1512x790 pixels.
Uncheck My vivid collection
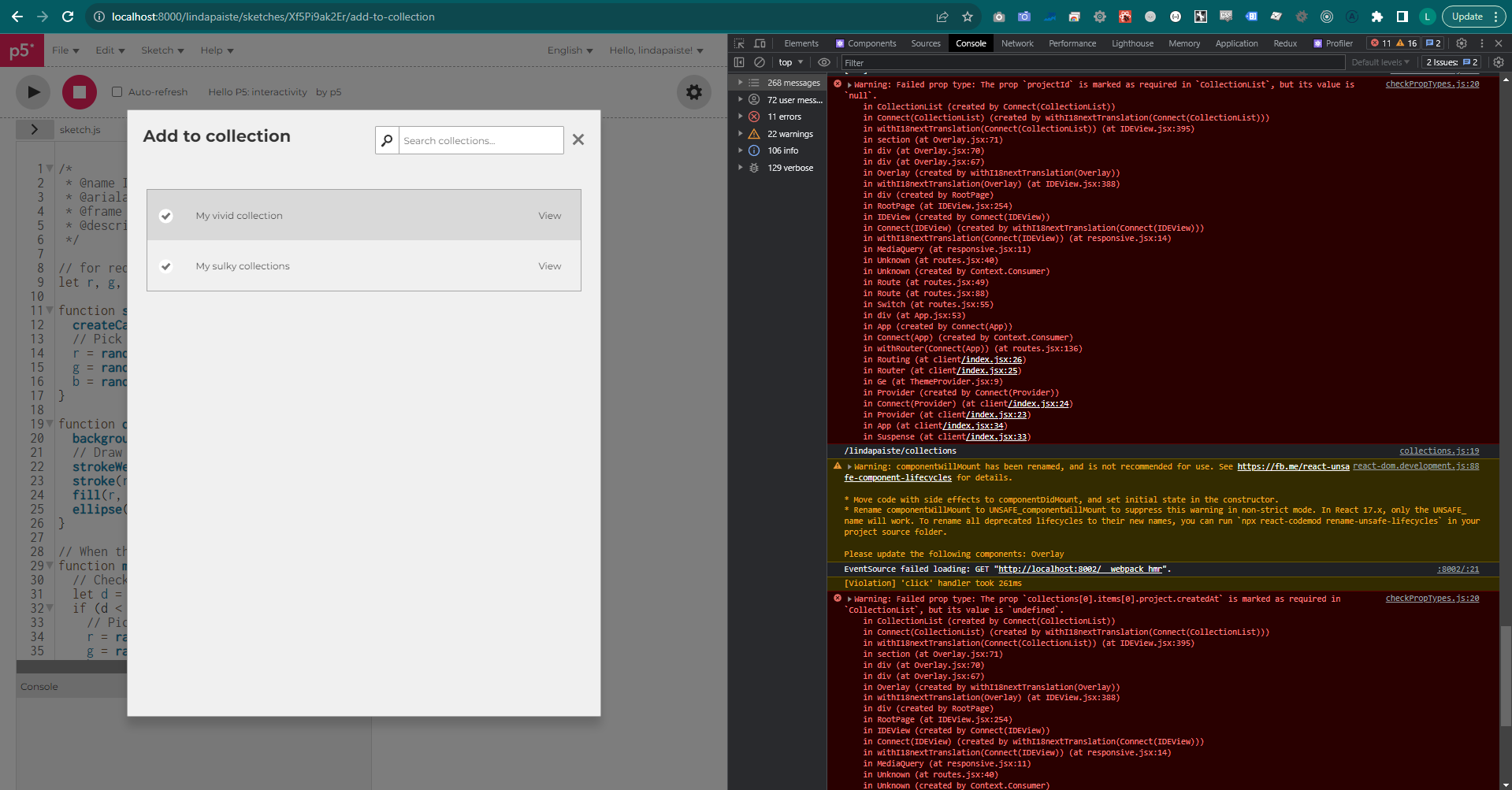(x=165, y=215)
